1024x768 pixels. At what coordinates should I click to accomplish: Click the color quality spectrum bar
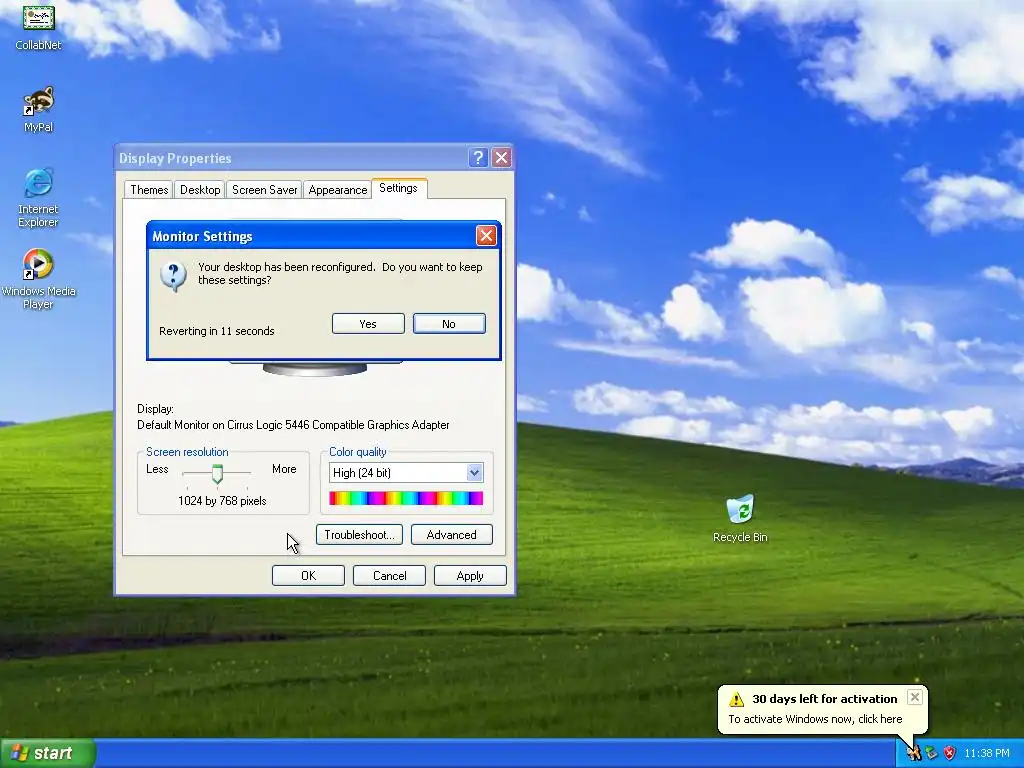406,498
